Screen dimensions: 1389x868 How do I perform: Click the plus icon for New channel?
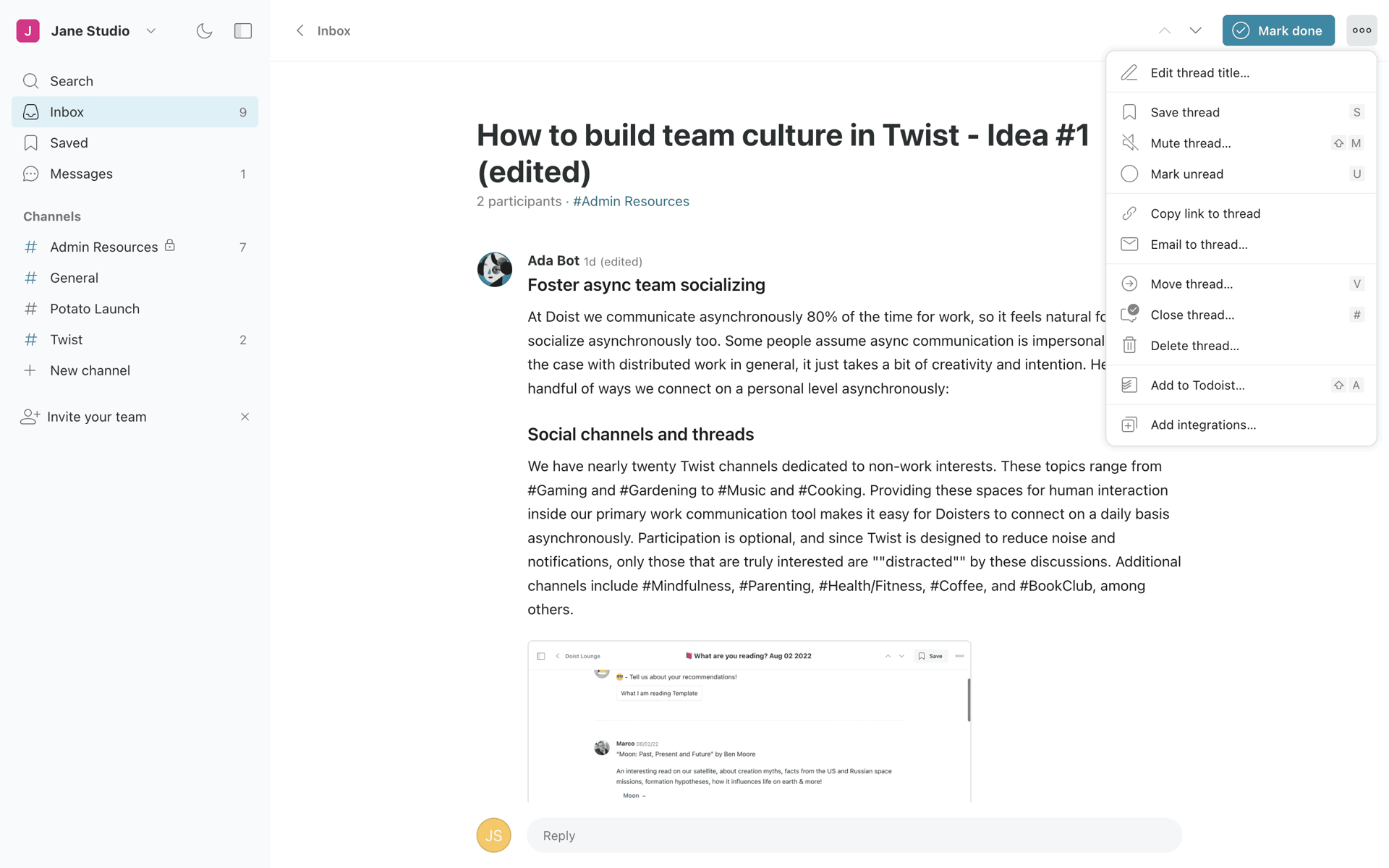[30, 370]
